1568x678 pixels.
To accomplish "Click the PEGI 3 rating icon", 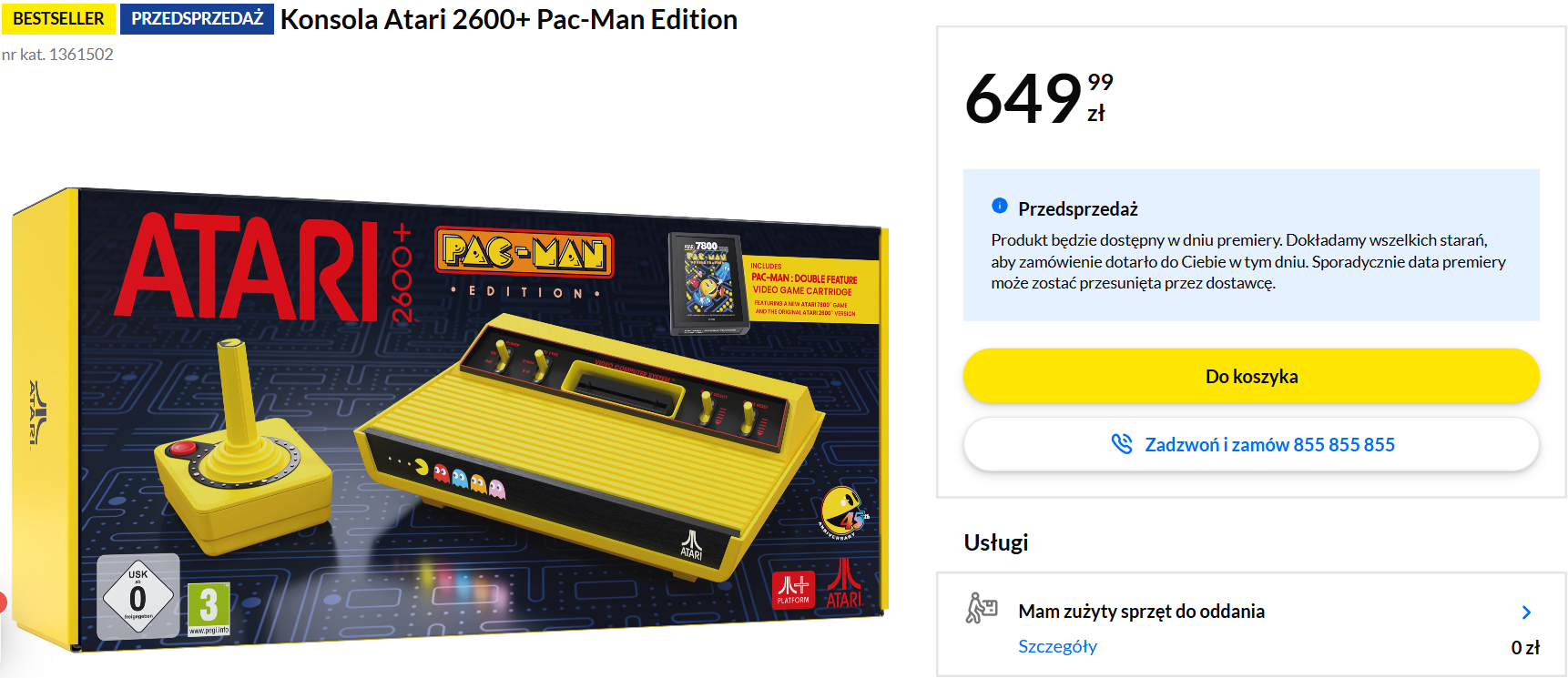I will tap(209, 608).
